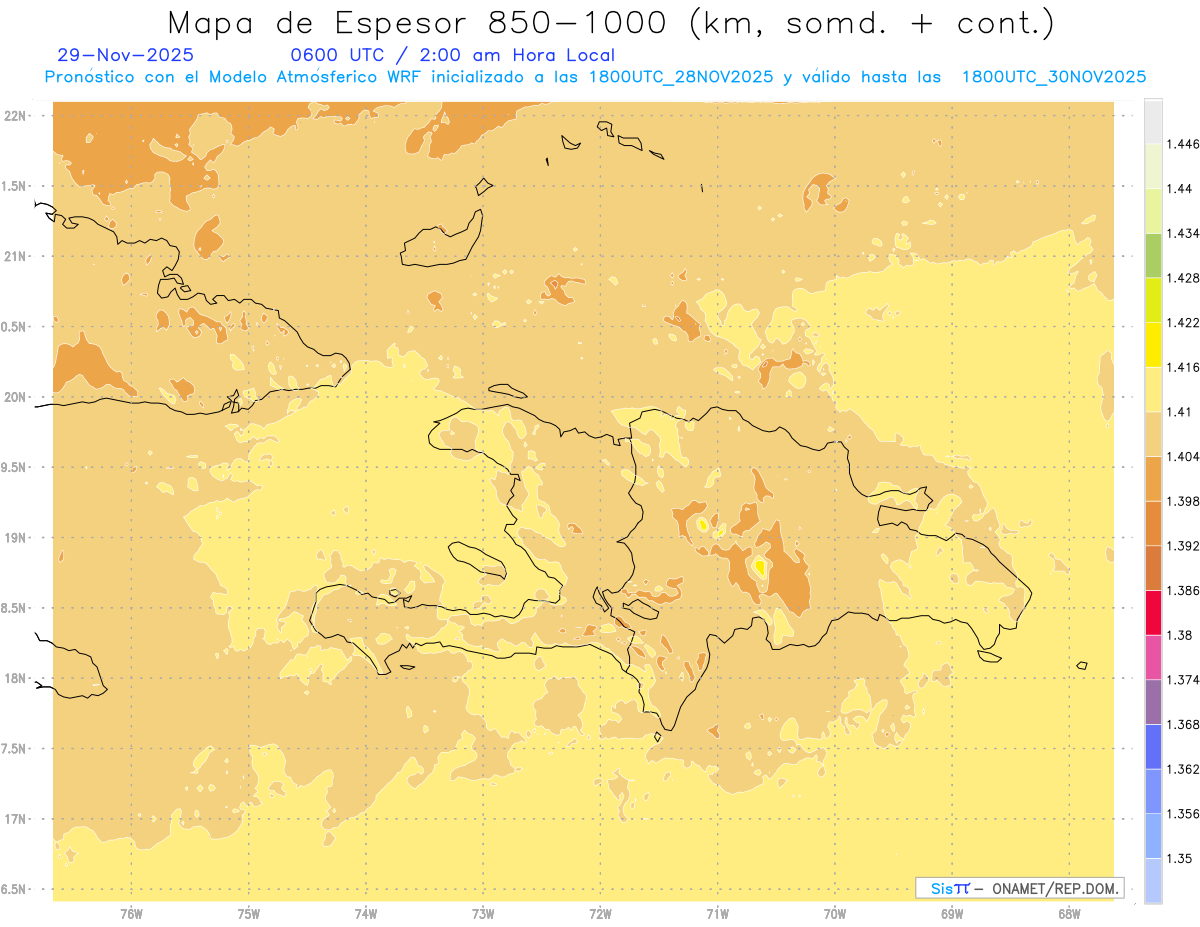Click the '71W' longitude label
Viewport: 1200px width, 927px height.
click(717, 914)
